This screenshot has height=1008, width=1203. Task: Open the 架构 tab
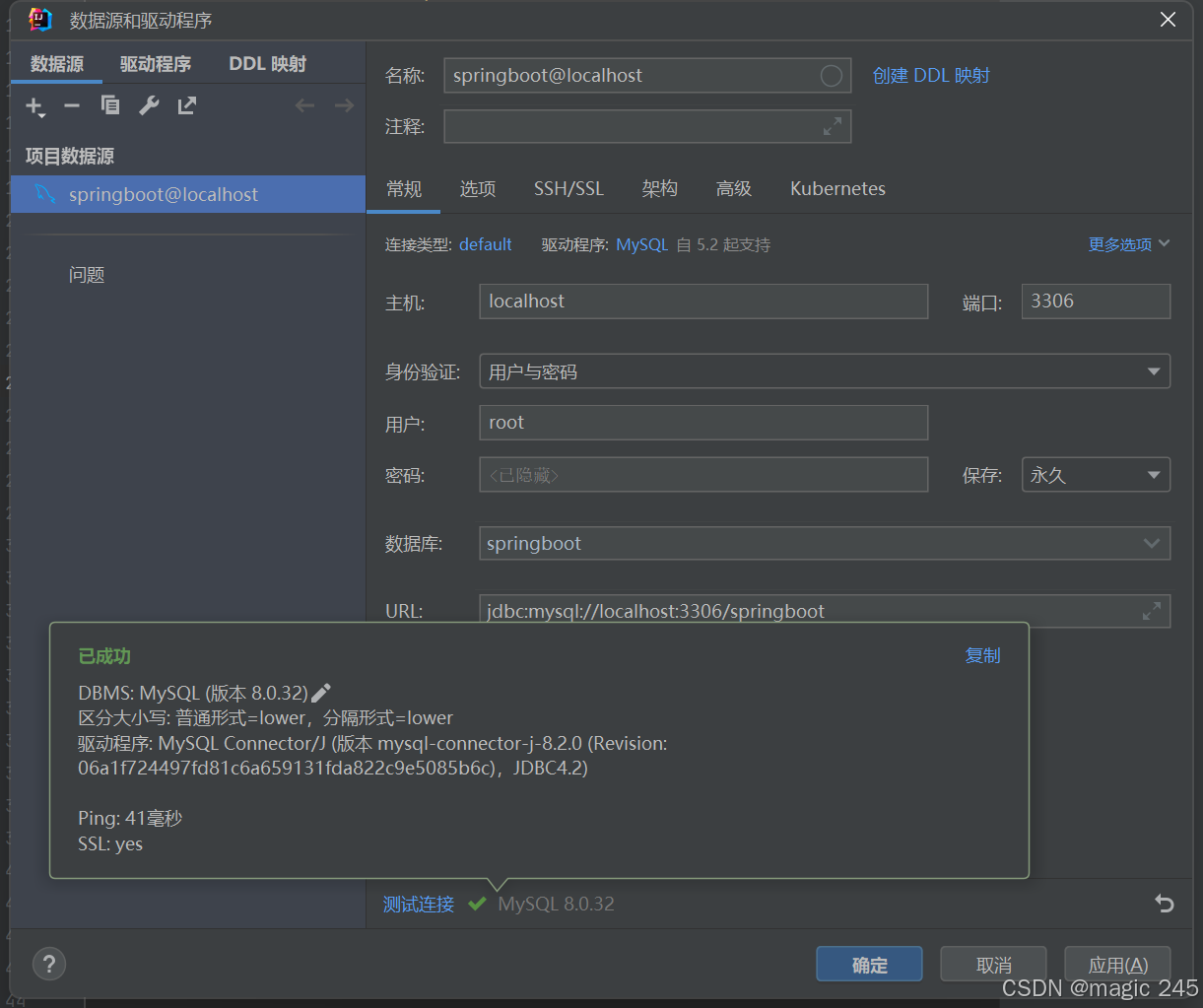(659, 189)
